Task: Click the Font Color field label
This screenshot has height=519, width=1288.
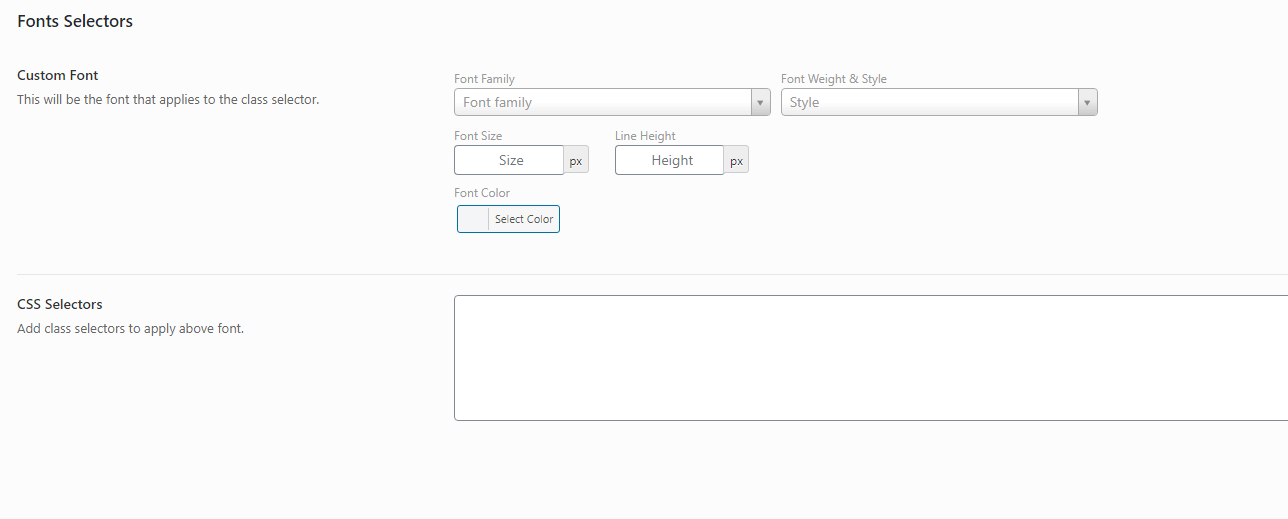Action: 482,193
